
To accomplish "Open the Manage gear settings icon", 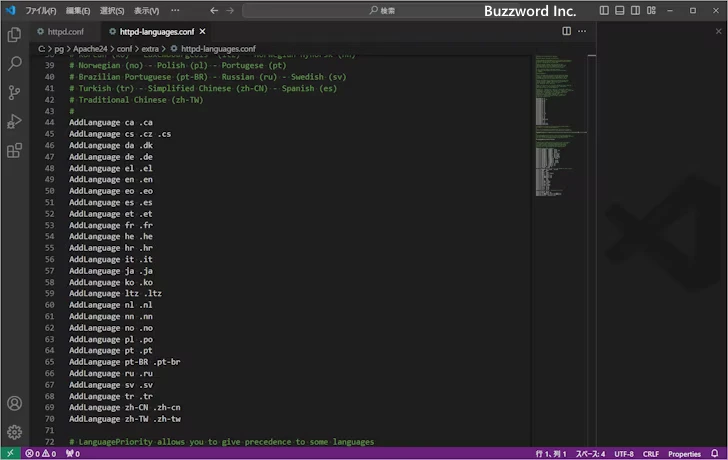I will pos(14,432).
